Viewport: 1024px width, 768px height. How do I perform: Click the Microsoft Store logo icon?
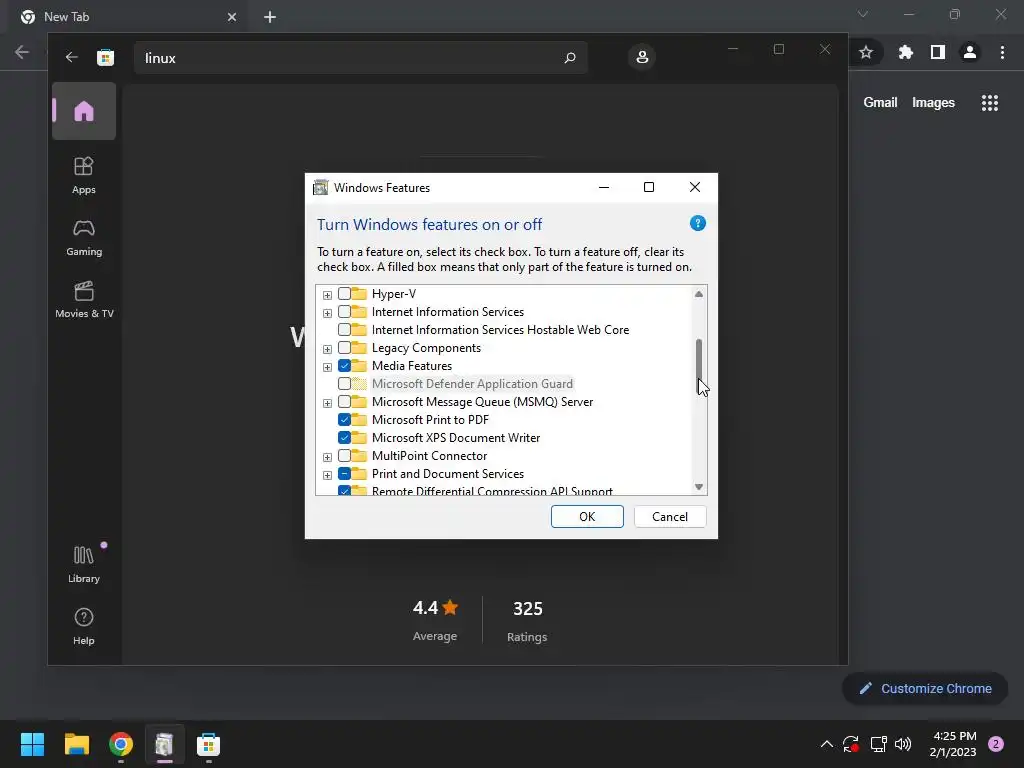[x=105, y=57]
